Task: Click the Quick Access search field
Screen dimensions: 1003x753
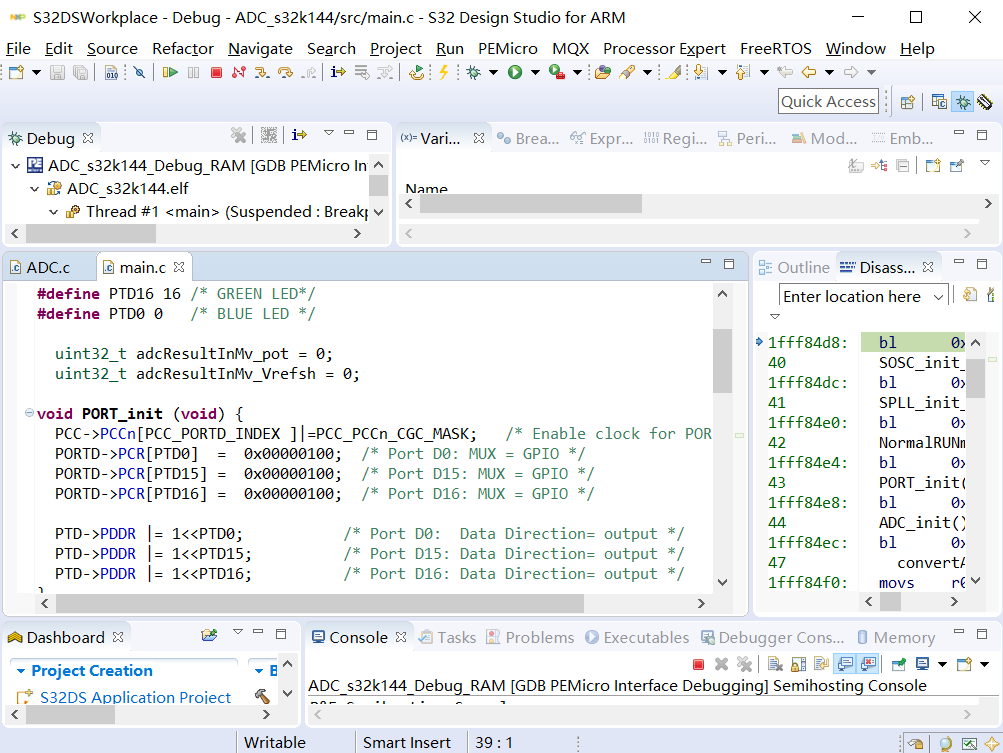Action: (828, 101)
